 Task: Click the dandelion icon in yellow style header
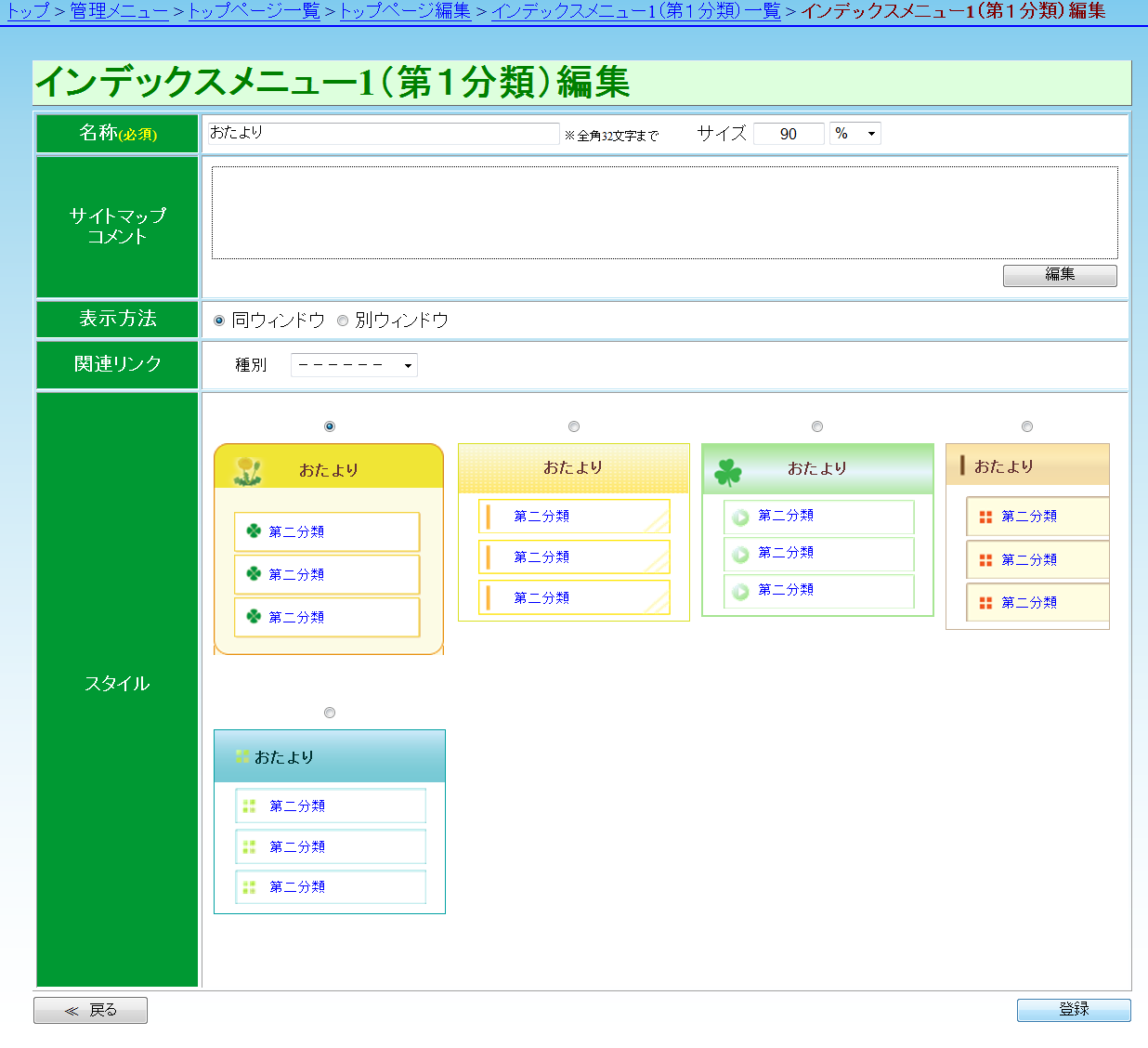click(x=247, y=470)
